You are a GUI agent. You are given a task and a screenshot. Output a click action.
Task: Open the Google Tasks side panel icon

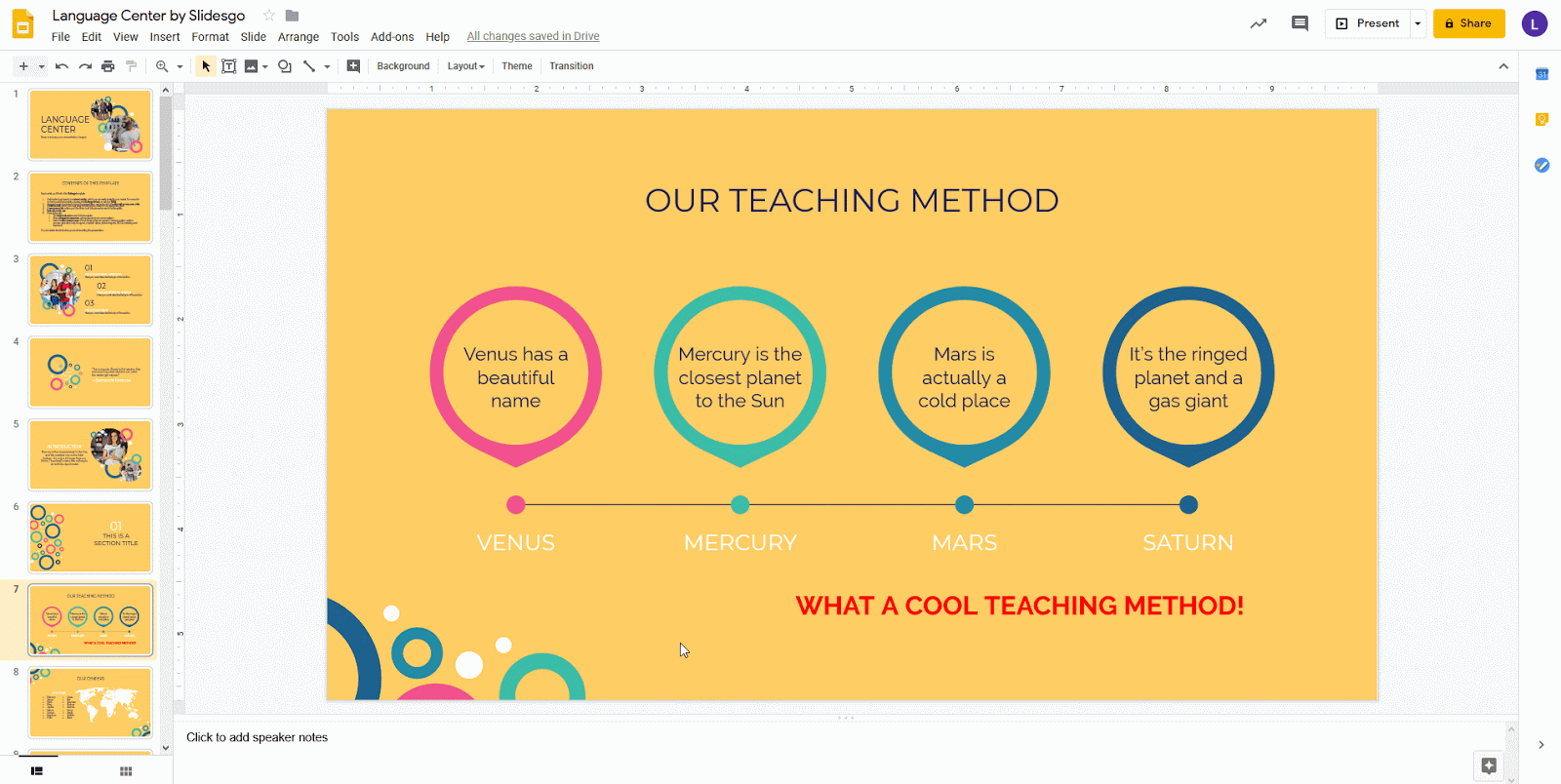coord(1541,165)
